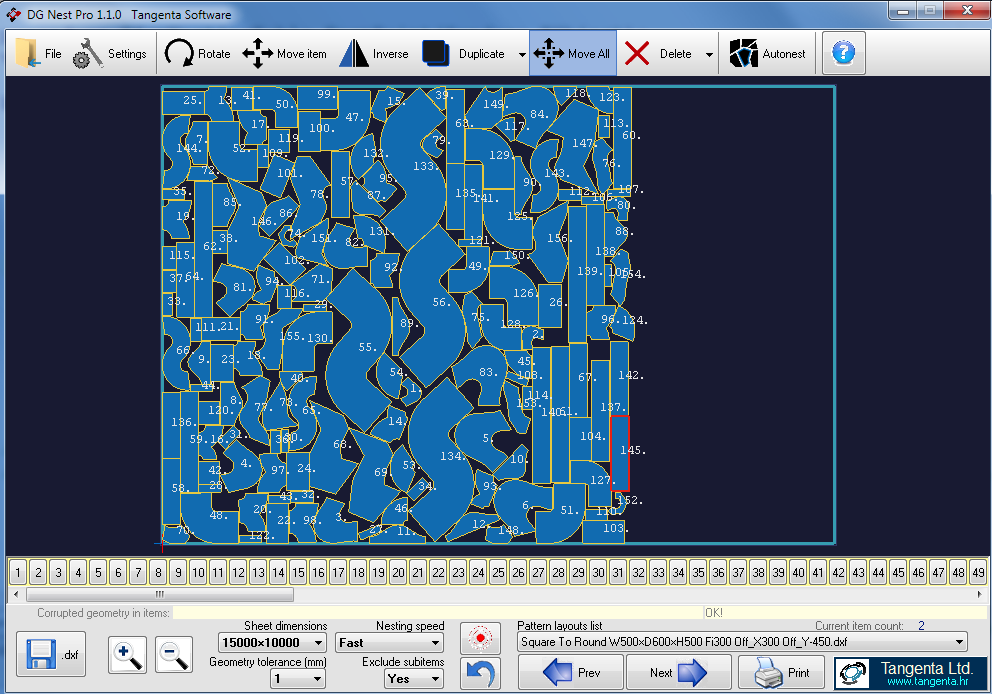Open the Exclude subitems dropdown
The width and height of the screenshot is (992, 694).
click(x=413, y=679)
